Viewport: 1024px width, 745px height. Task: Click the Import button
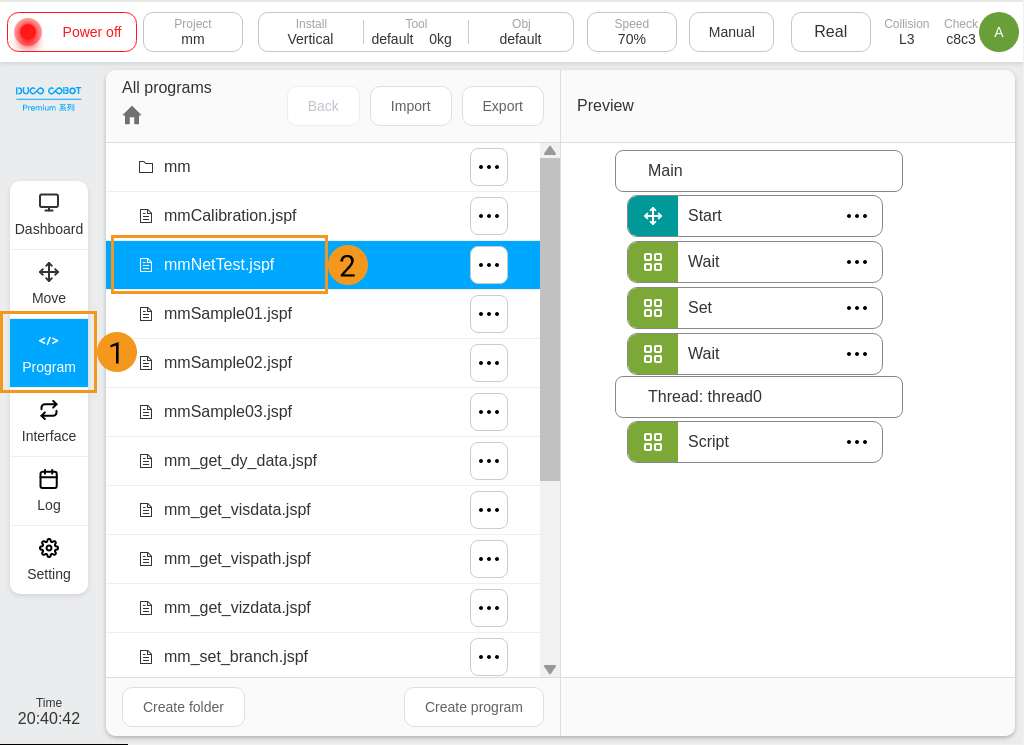(411, 106)
